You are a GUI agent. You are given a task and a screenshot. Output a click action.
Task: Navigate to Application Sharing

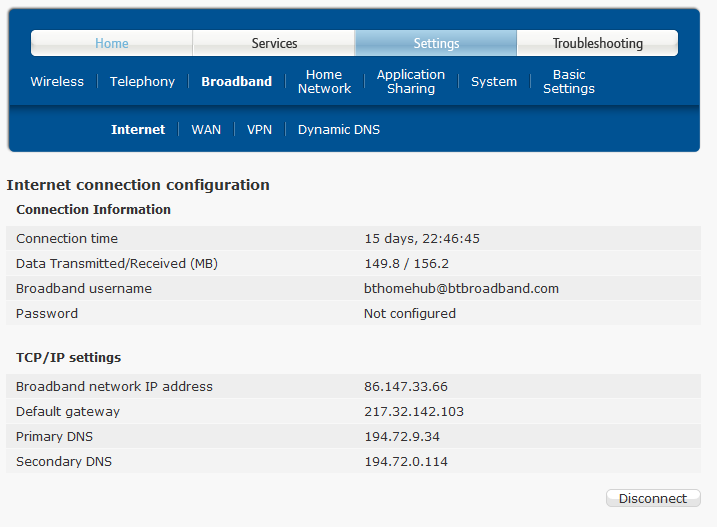411,82
